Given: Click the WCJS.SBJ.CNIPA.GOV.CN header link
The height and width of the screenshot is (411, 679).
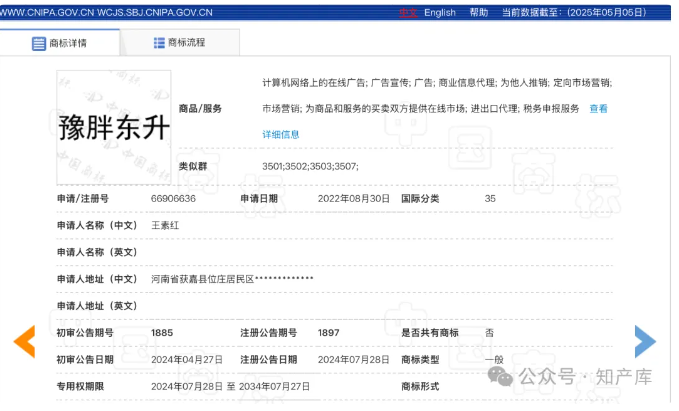Looking at the screenshot, I should [155, 13].
